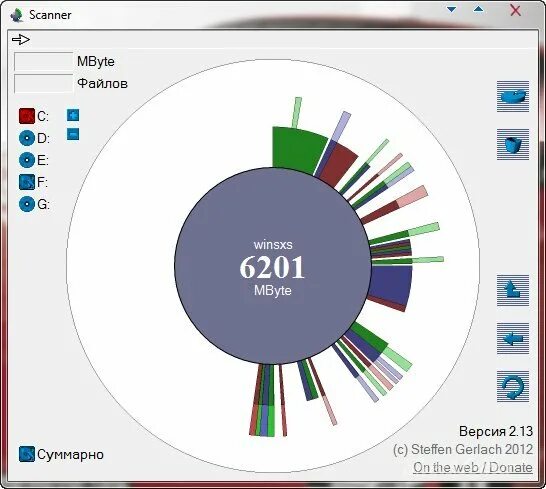The image size is (546, 489).
Task: Click the down triangle in the title bar
Action: [452, 9]
